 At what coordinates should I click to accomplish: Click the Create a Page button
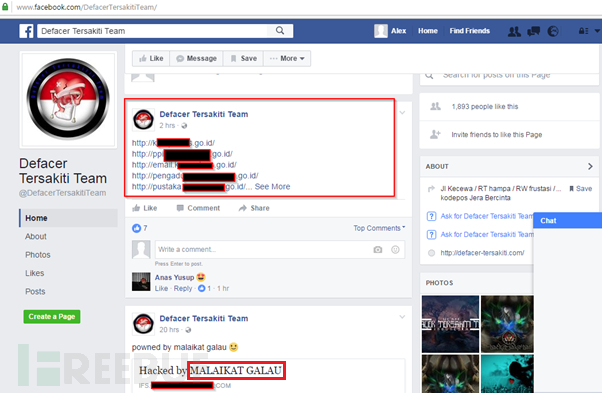[52, 317]
